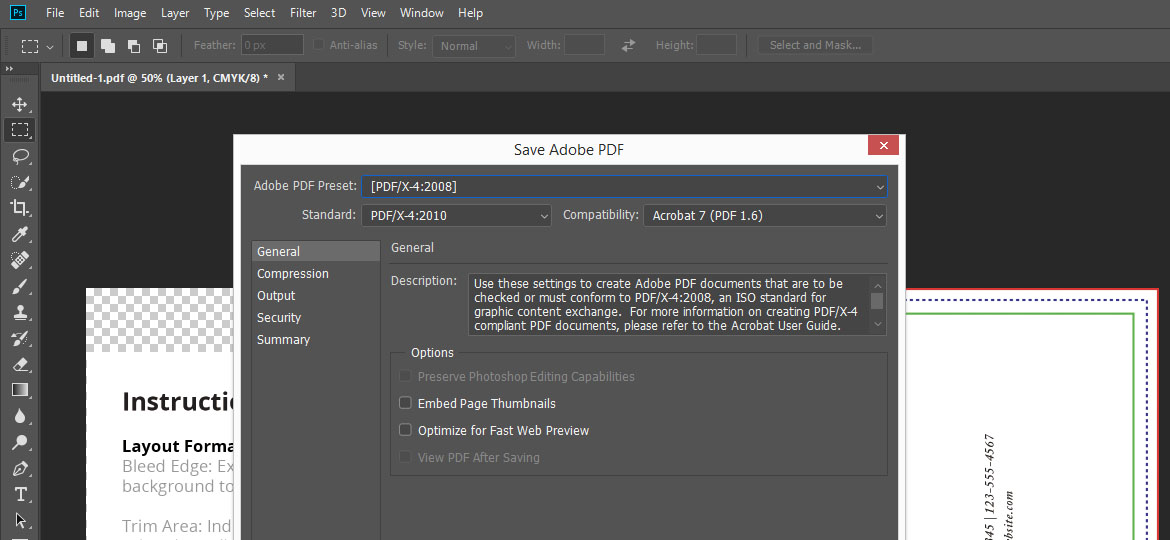Select the Brush tool
Viewport: 1170px width, 540px height.
point(20,286)
